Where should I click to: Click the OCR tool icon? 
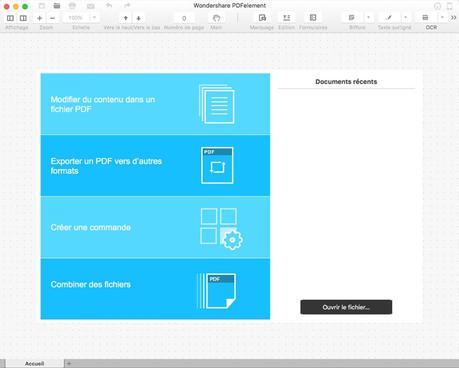(425, 17)
